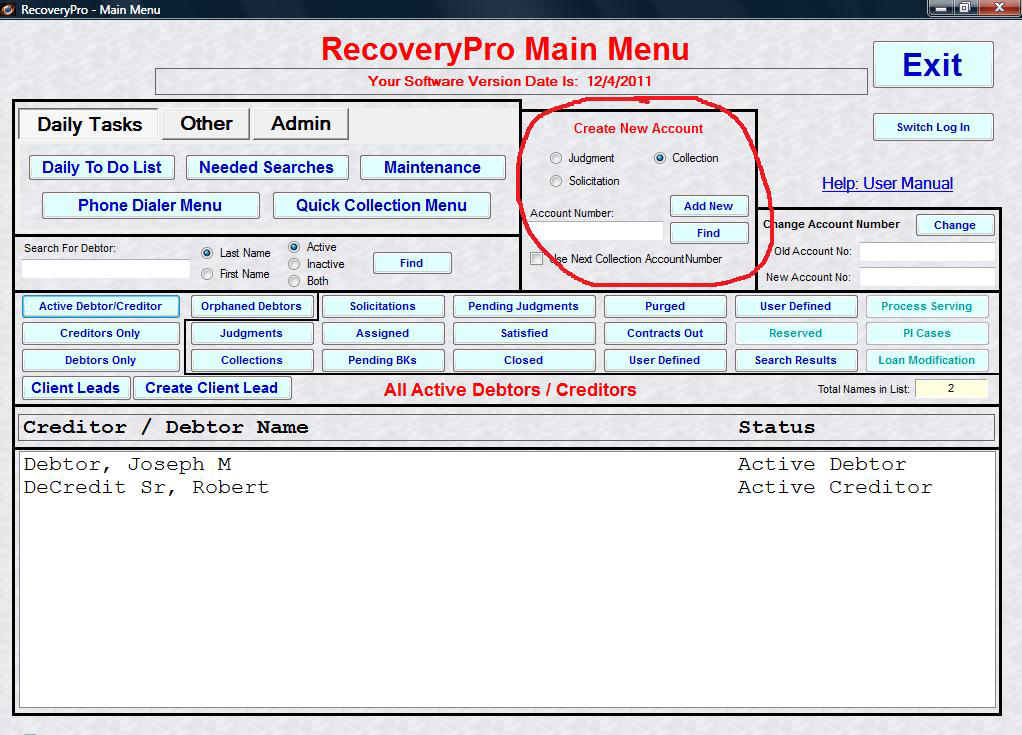This screenshot has width=1022, height=735.
Task: Choose First Name search option
Action: coord(207,274)
